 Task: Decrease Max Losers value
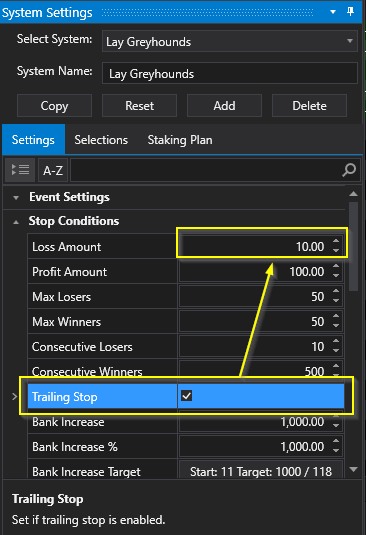pos(336,301)
